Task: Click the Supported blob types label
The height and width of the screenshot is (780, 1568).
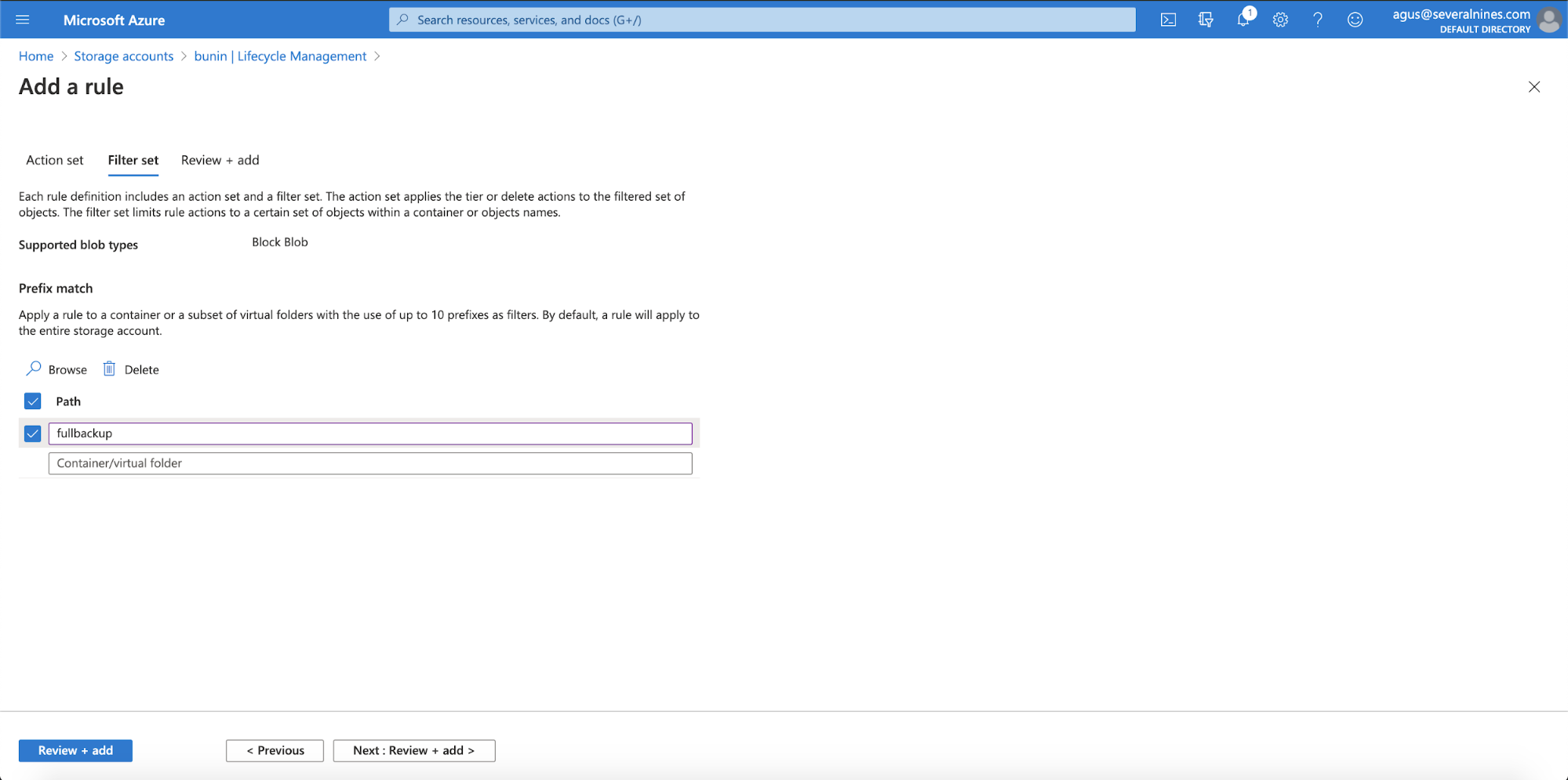Action: coord(78,245)
